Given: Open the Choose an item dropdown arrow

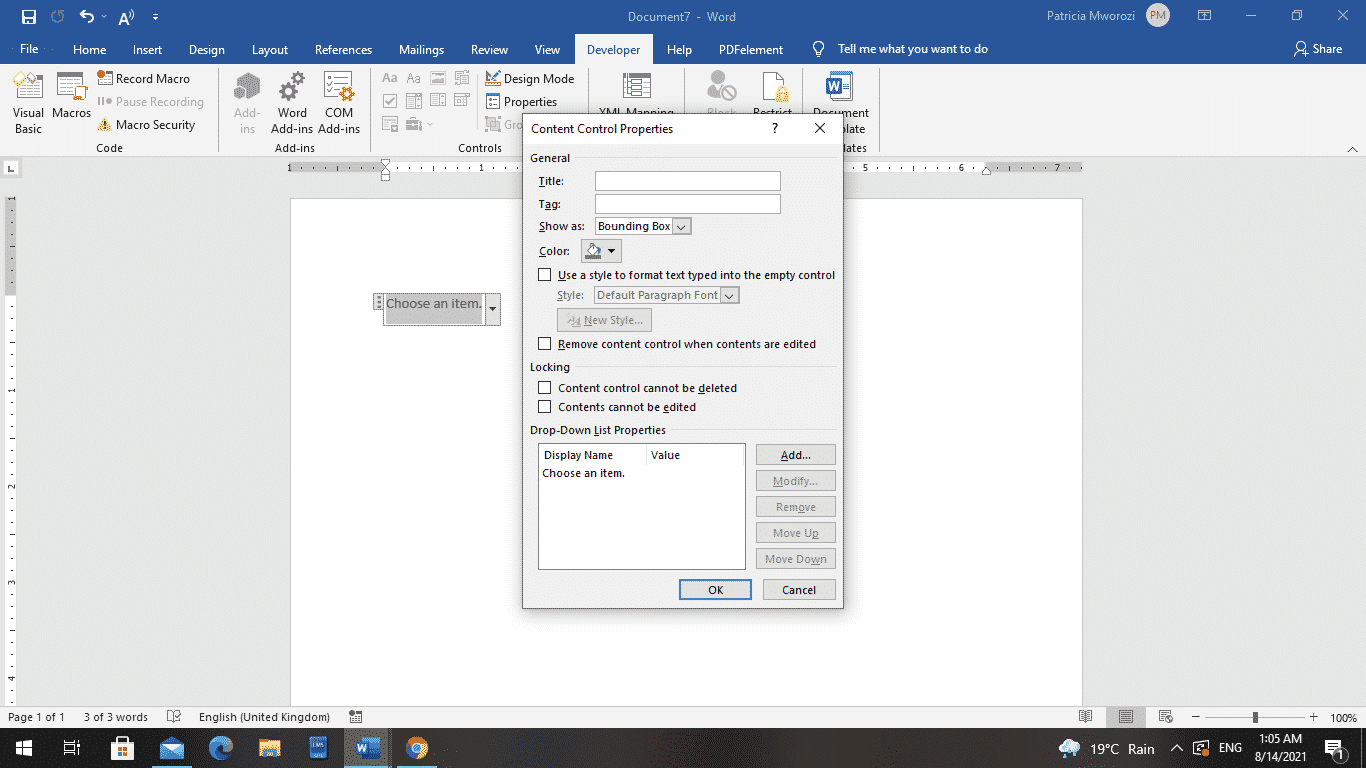Looking at the screenshot, I should point(492,309).
